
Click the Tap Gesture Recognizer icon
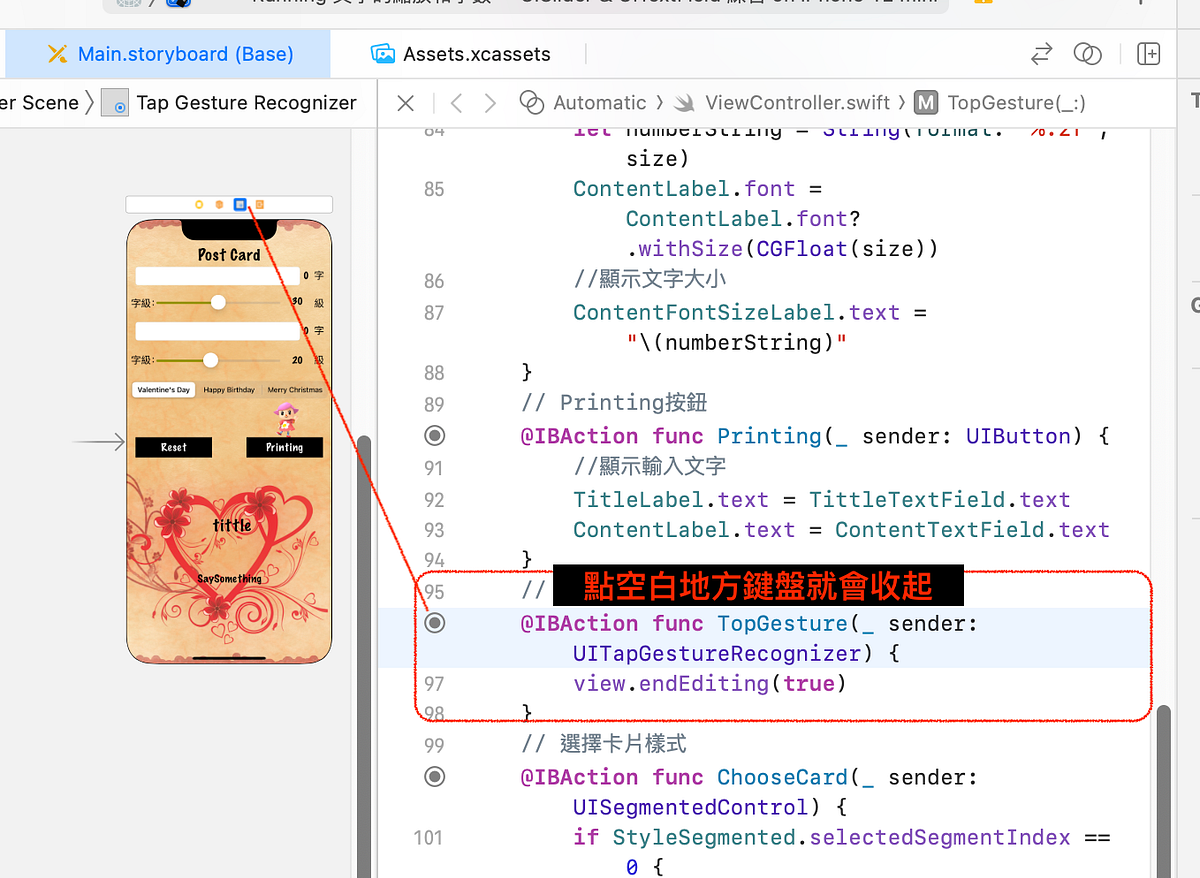(114, 102)
